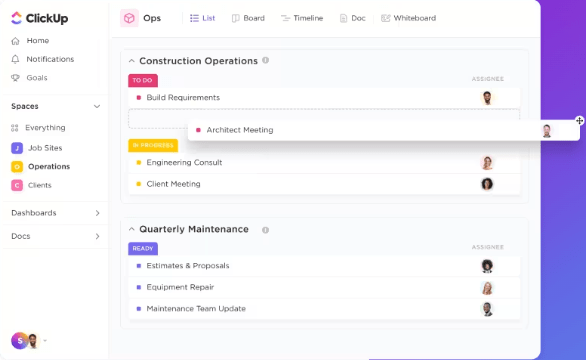586x360 pixels.
Task: Click the Construction Operations heading
Action: [198, 61]
